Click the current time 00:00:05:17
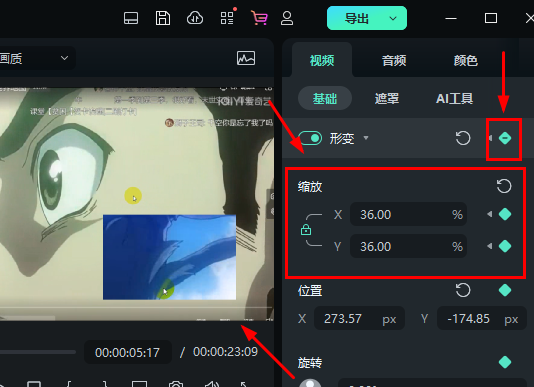Viewport: 534px width, 387px height. point(127,352)
